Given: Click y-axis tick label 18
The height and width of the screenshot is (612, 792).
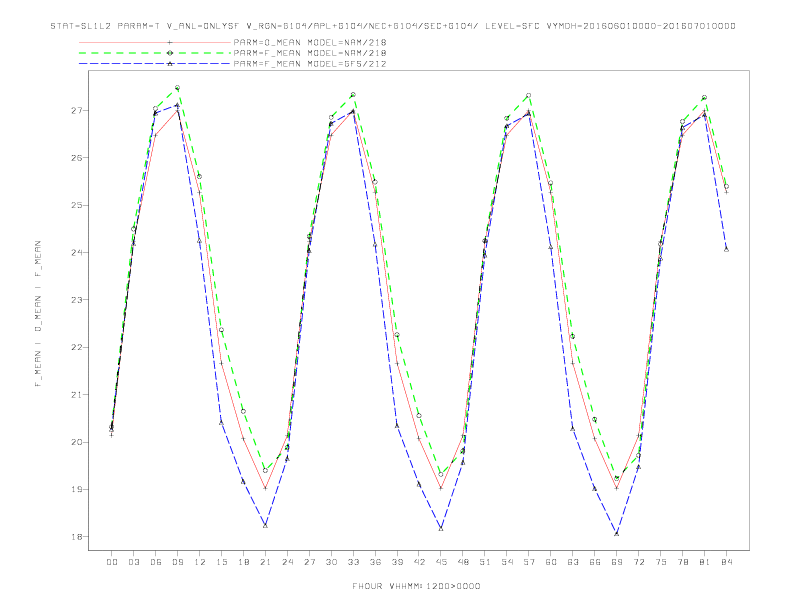Looking at the screenshot, I should pos(77,537).
